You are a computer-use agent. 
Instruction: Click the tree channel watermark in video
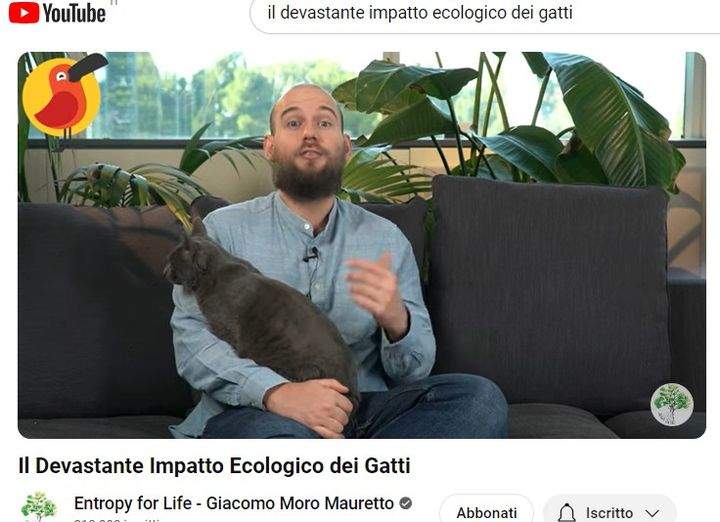[x=672, y=404]
